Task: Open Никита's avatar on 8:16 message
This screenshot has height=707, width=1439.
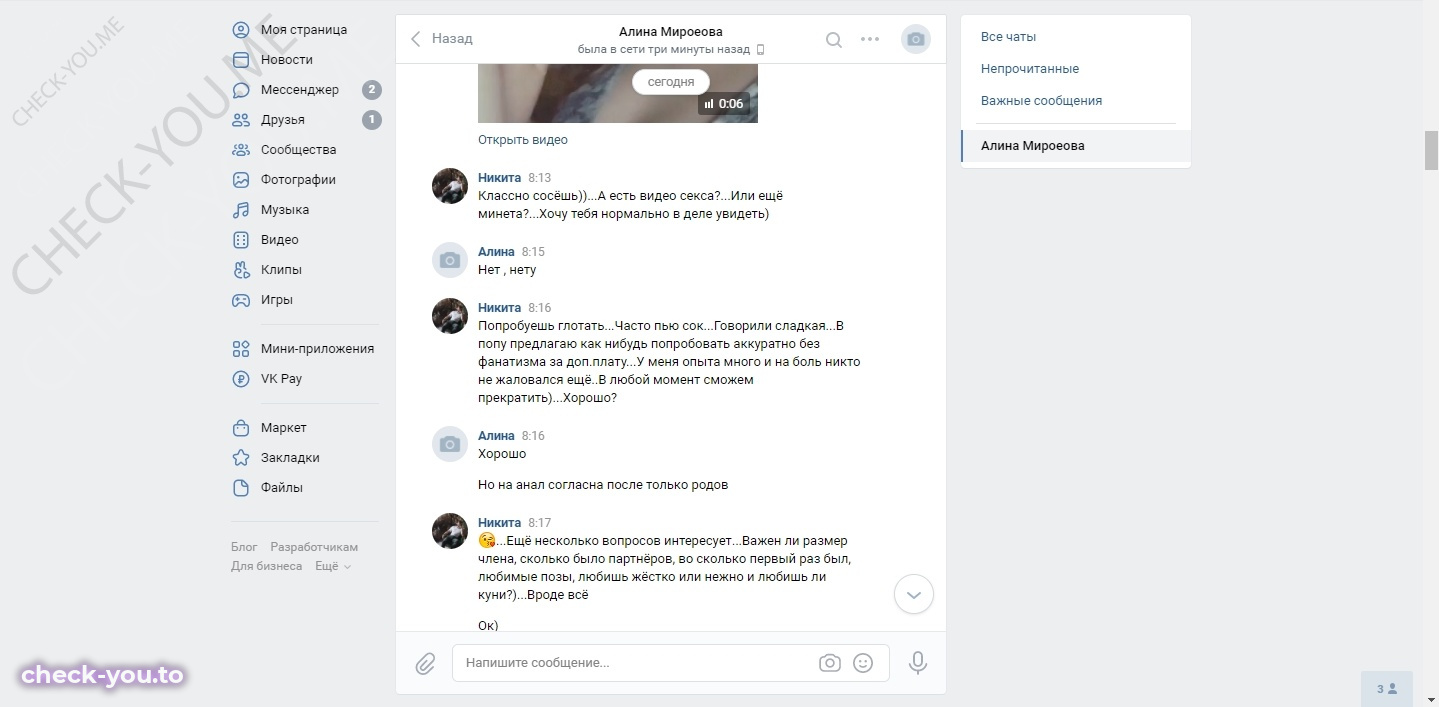Action: (x=450, y=316)
